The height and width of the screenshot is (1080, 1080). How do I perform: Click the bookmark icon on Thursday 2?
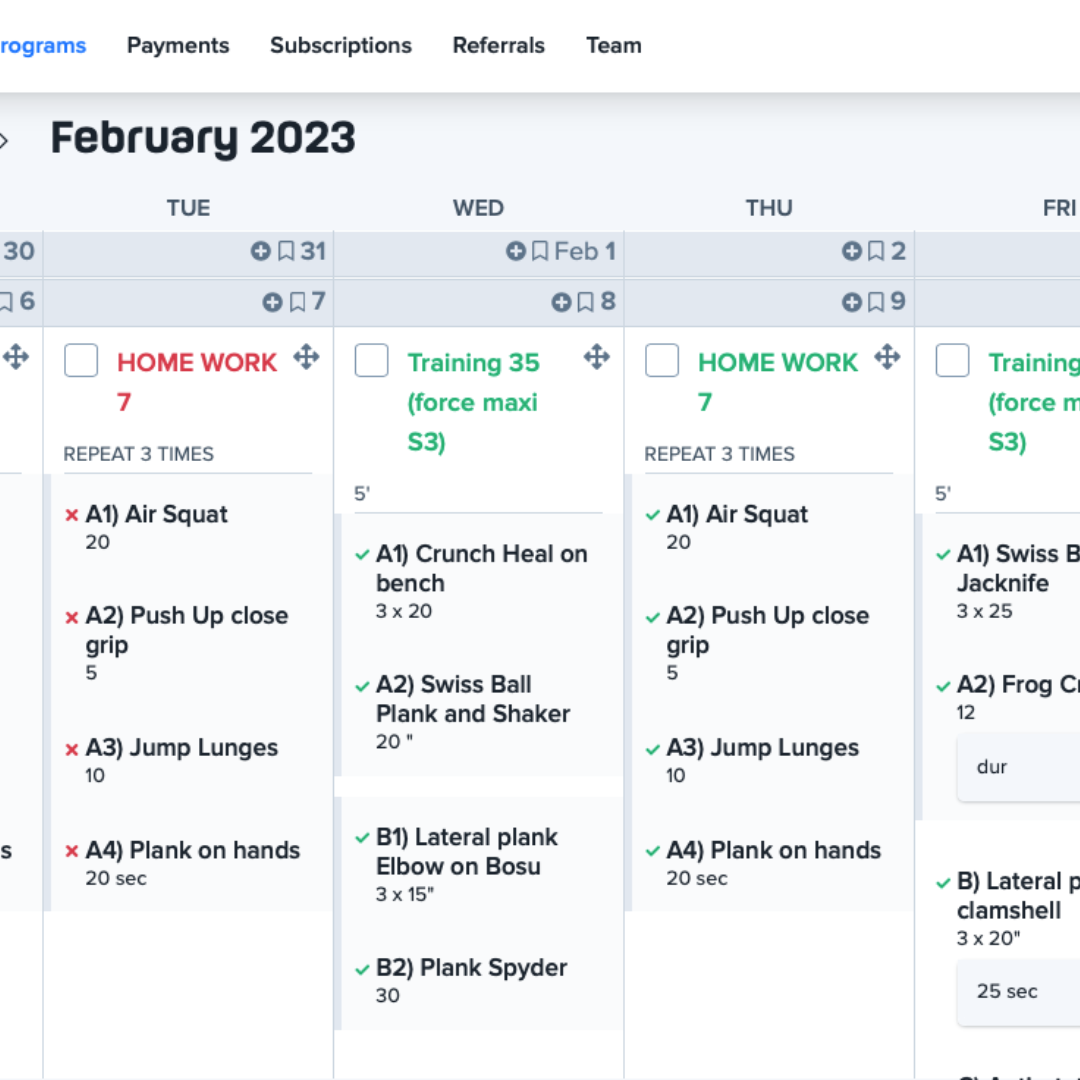tap(875, 252)
